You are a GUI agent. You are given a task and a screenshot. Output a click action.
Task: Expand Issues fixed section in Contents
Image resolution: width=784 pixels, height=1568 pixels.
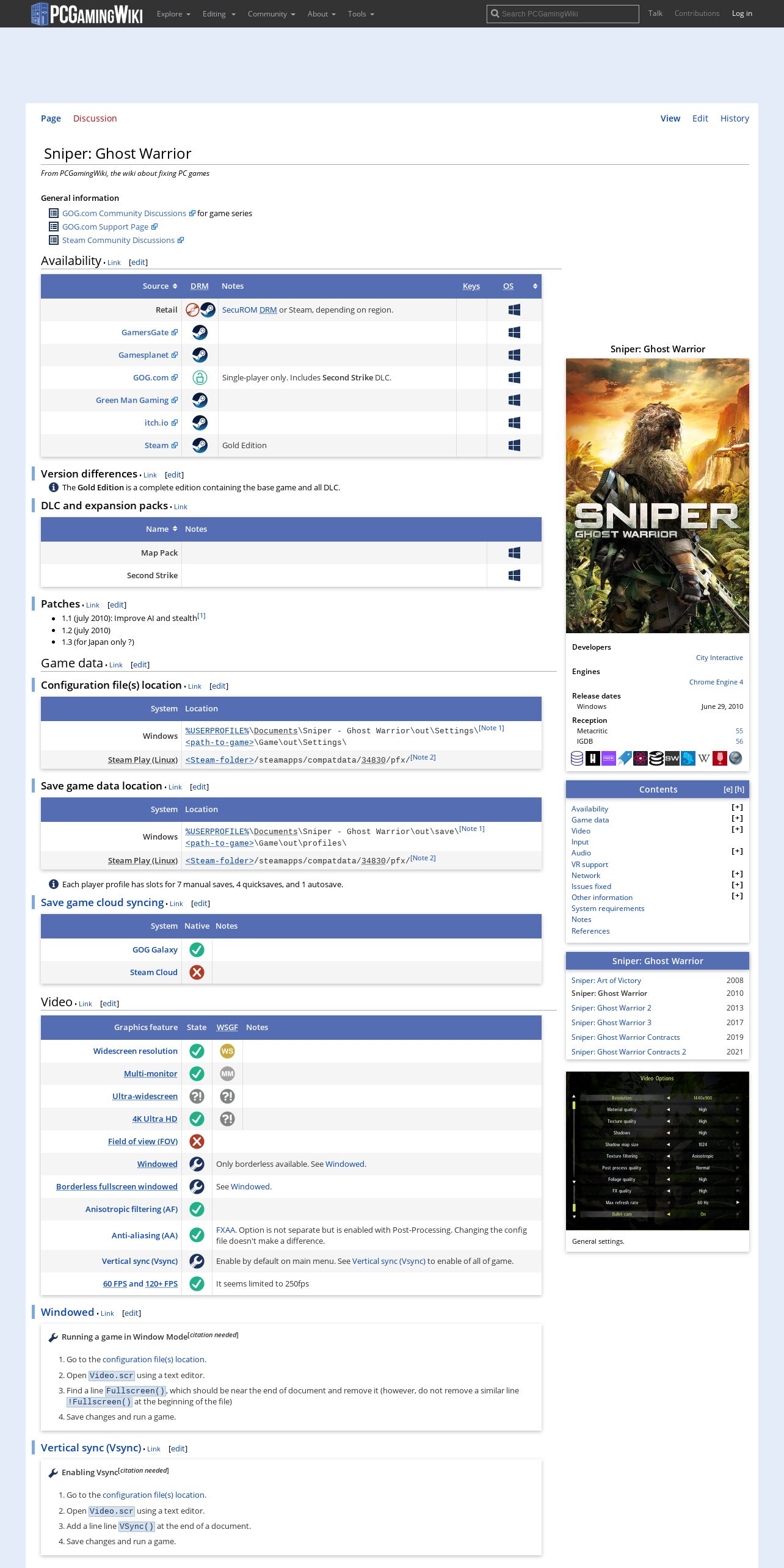click(x=737, y=885)
